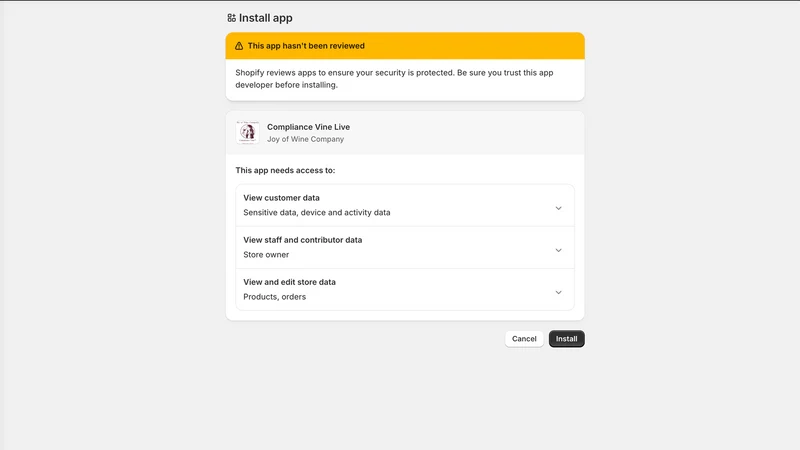This screenshot has height=450, width=800.
Task: Click Joy of Wine Company developer name
Action: coord(305,139)
